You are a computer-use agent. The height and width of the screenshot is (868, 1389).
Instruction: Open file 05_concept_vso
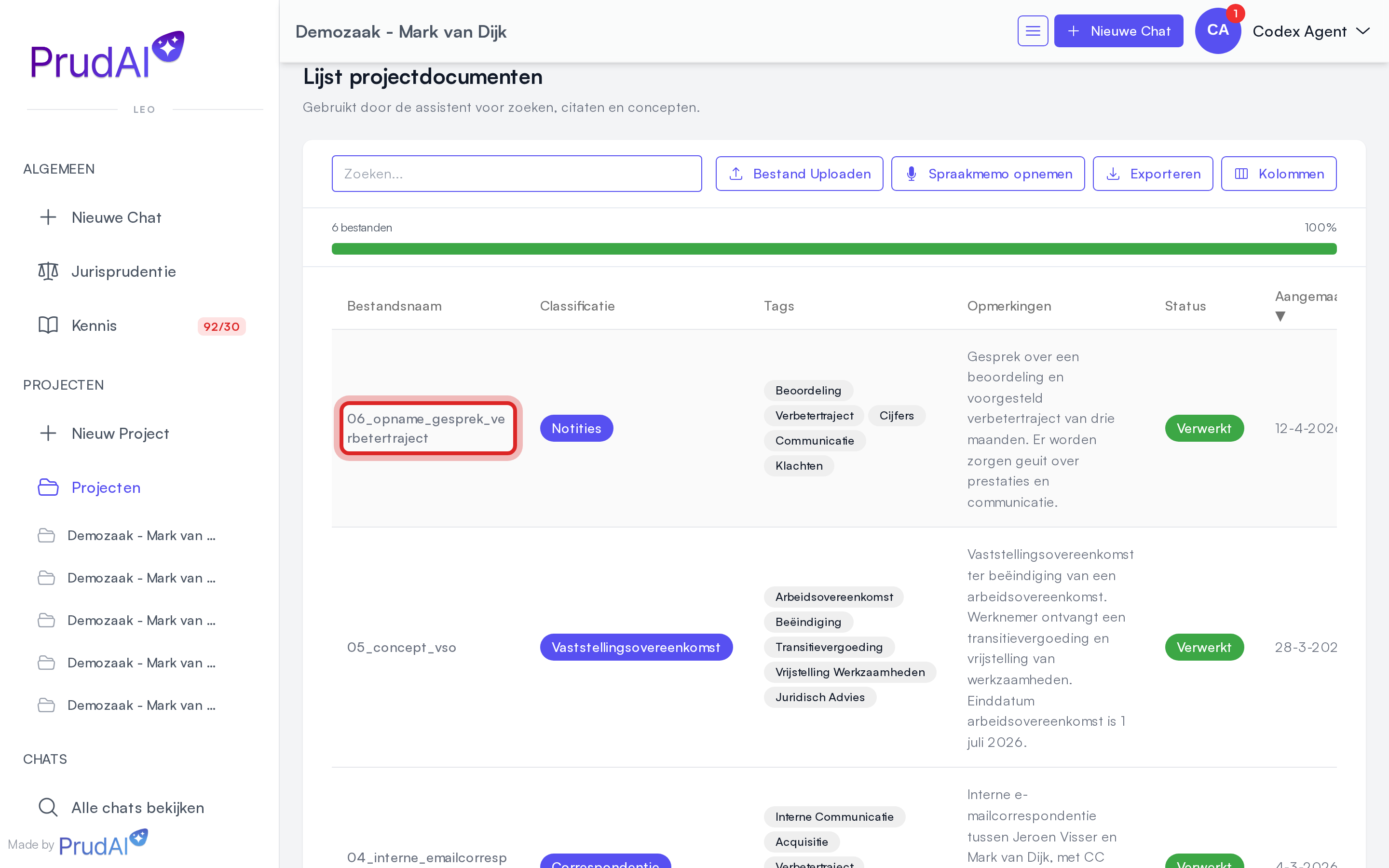click(401, 647)
